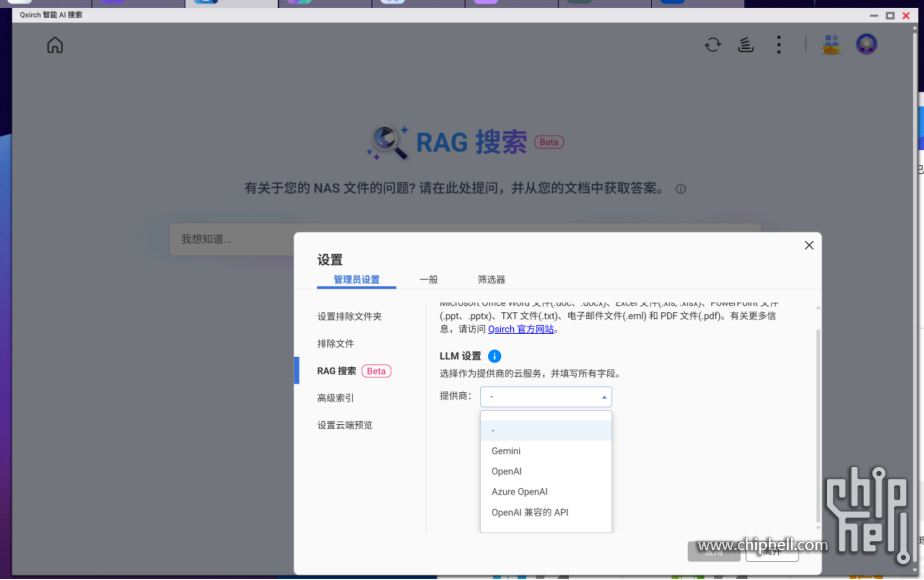Open the three-dot more menu
This screenshot has width=924, height=580.
(x=779, y=45)
